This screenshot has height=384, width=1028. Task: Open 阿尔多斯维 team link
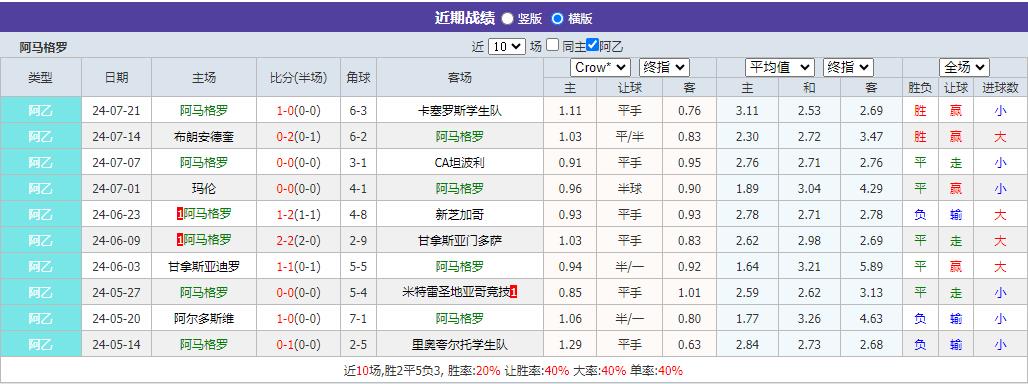204,318
